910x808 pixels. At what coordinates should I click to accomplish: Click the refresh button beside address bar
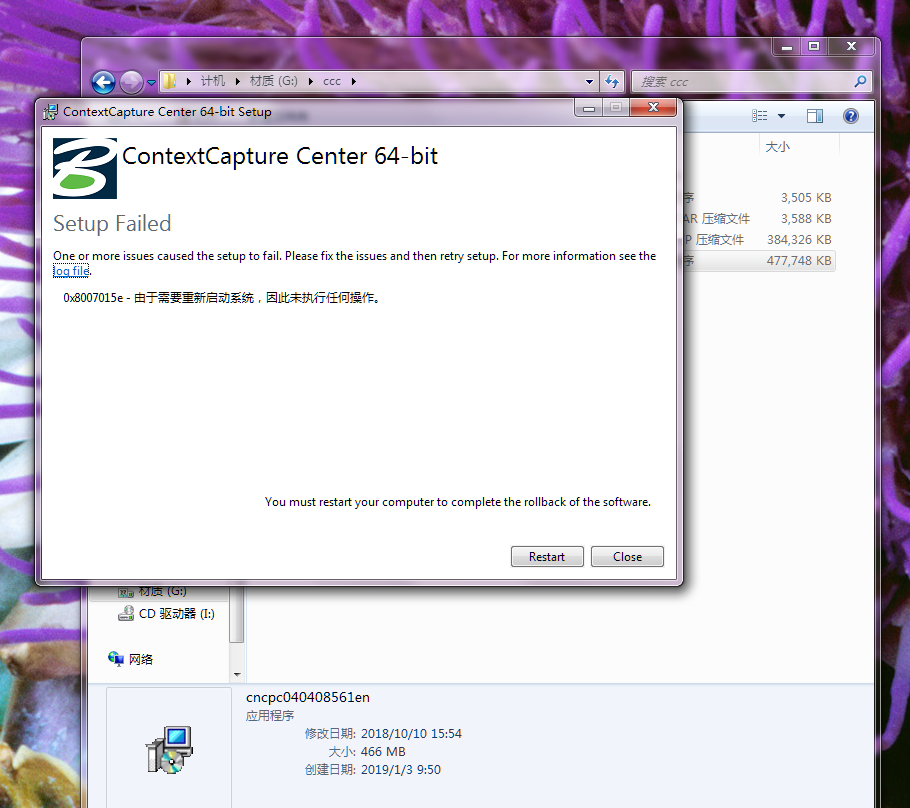[612, 81]
